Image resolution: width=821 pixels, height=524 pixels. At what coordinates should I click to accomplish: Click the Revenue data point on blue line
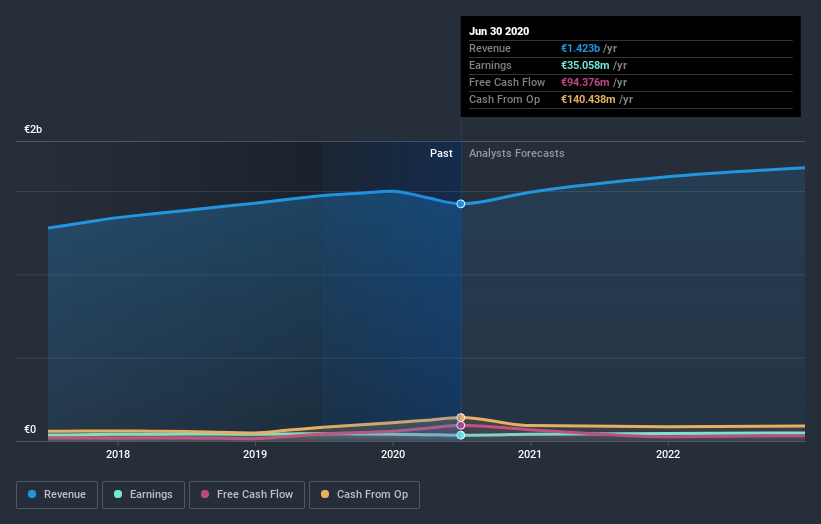point(461,204)
